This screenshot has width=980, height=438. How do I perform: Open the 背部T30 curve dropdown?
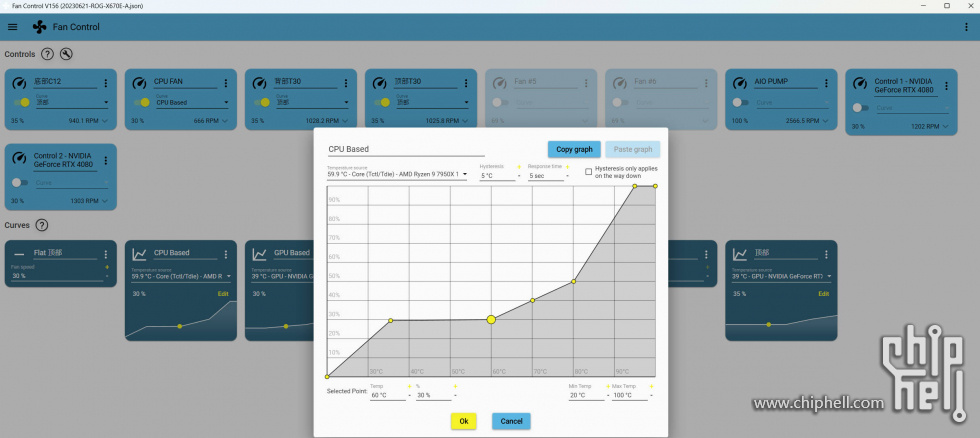(x=312, y=102)
